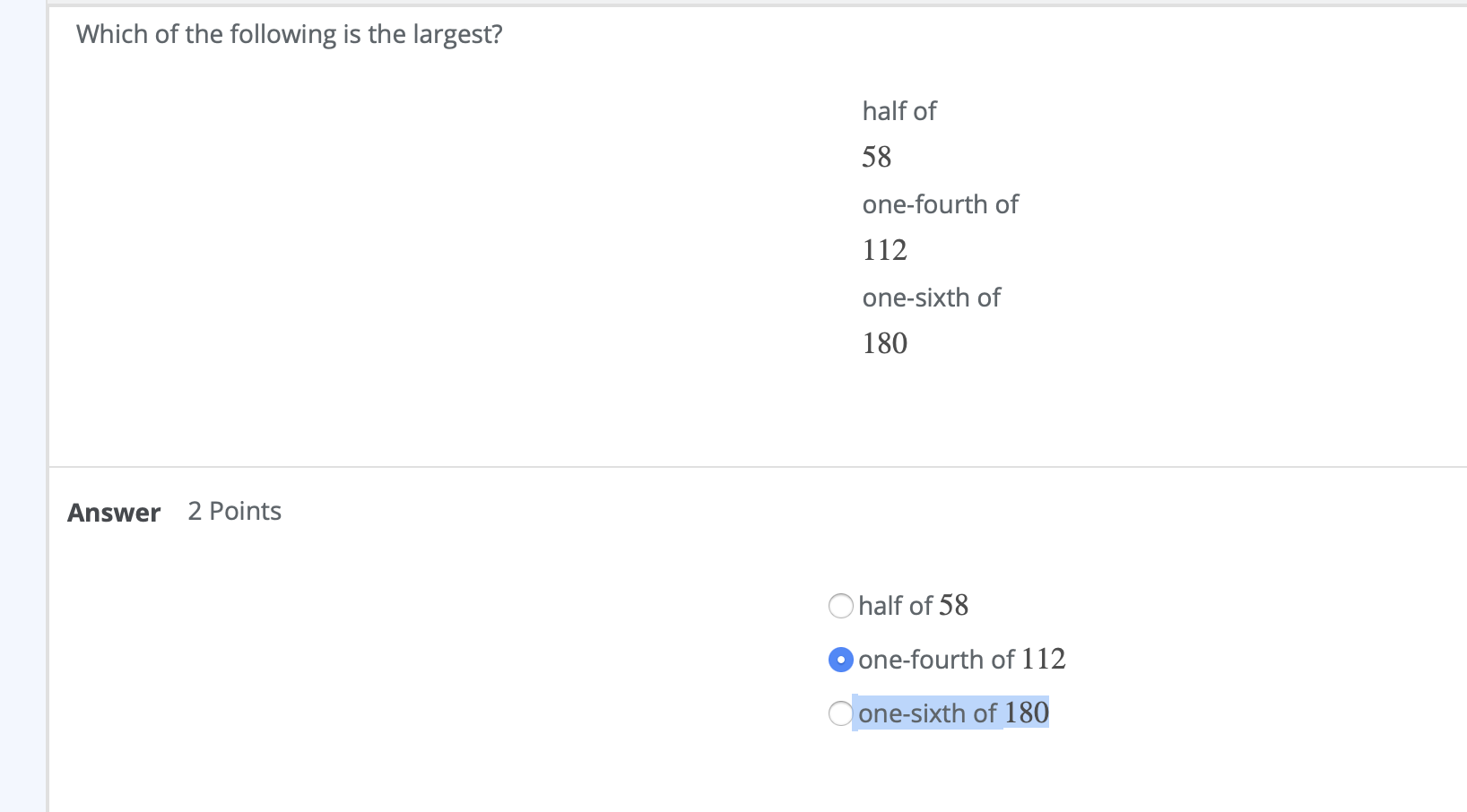Click the half of option in the question
Image resolution: width=1467 pixels, height=812 pixels.
[x=898, y=111]
